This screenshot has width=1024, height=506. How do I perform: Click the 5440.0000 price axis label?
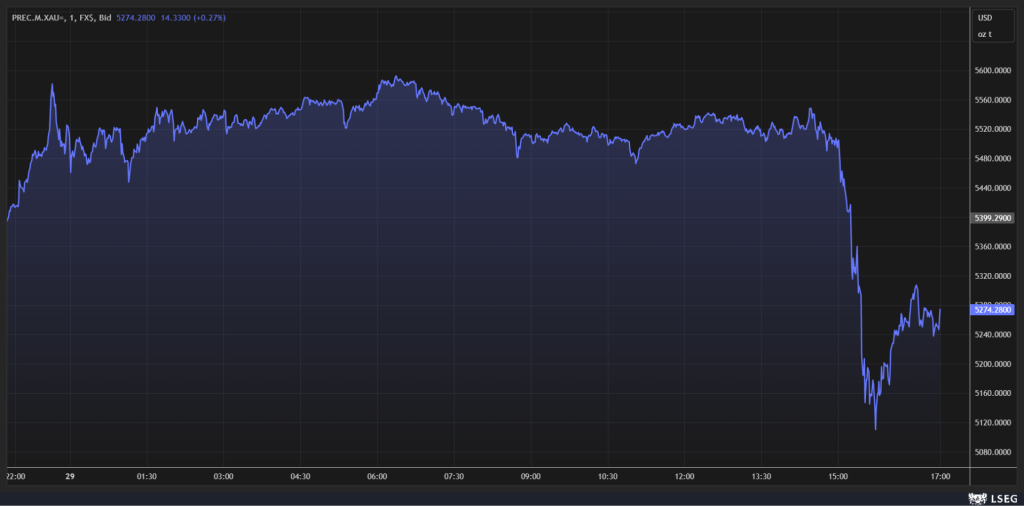click(993, 188)
